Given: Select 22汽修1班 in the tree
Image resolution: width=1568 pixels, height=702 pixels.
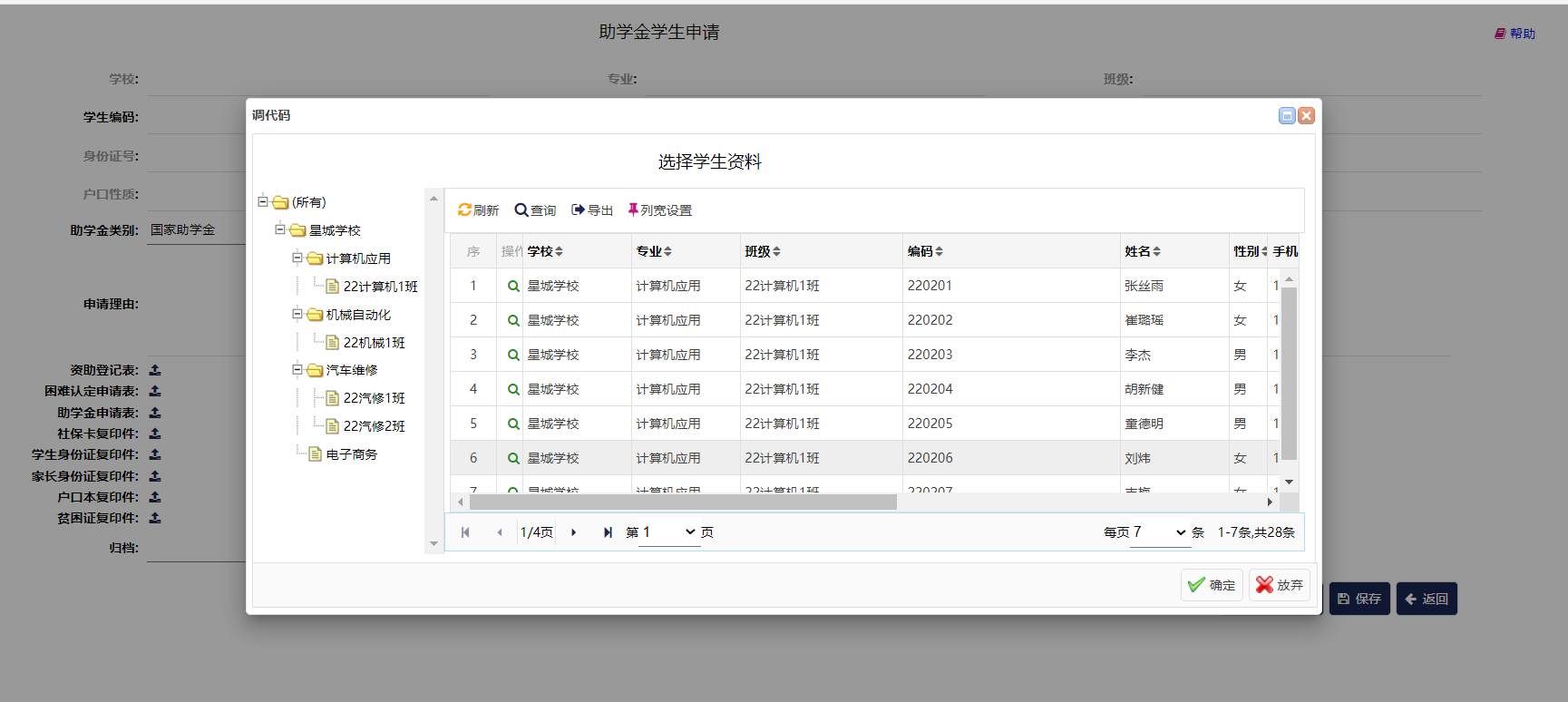Looking at the screenshot, I should pos(374,398).
